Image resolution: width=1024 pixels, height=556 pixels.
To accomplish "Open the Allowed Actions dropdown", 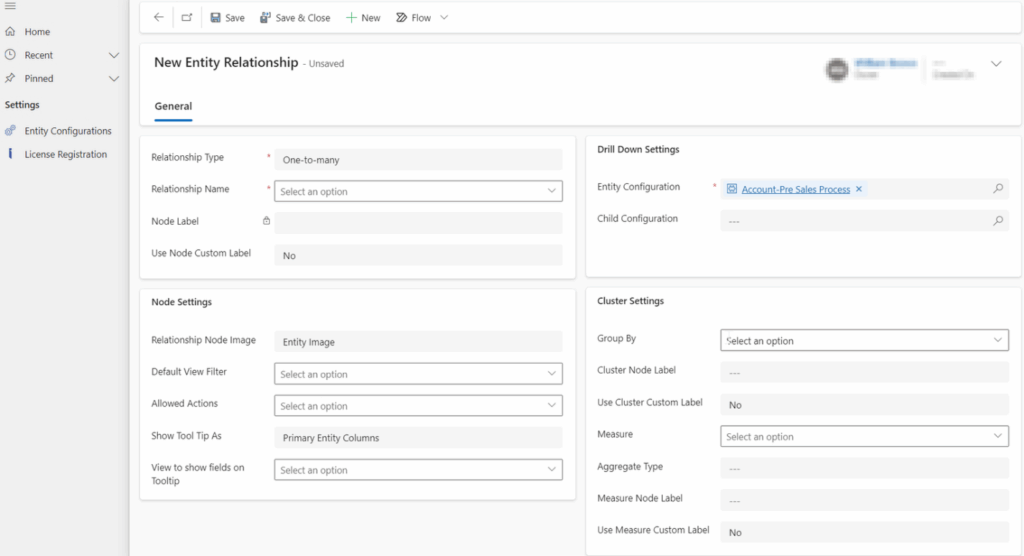I will point(418,406).
